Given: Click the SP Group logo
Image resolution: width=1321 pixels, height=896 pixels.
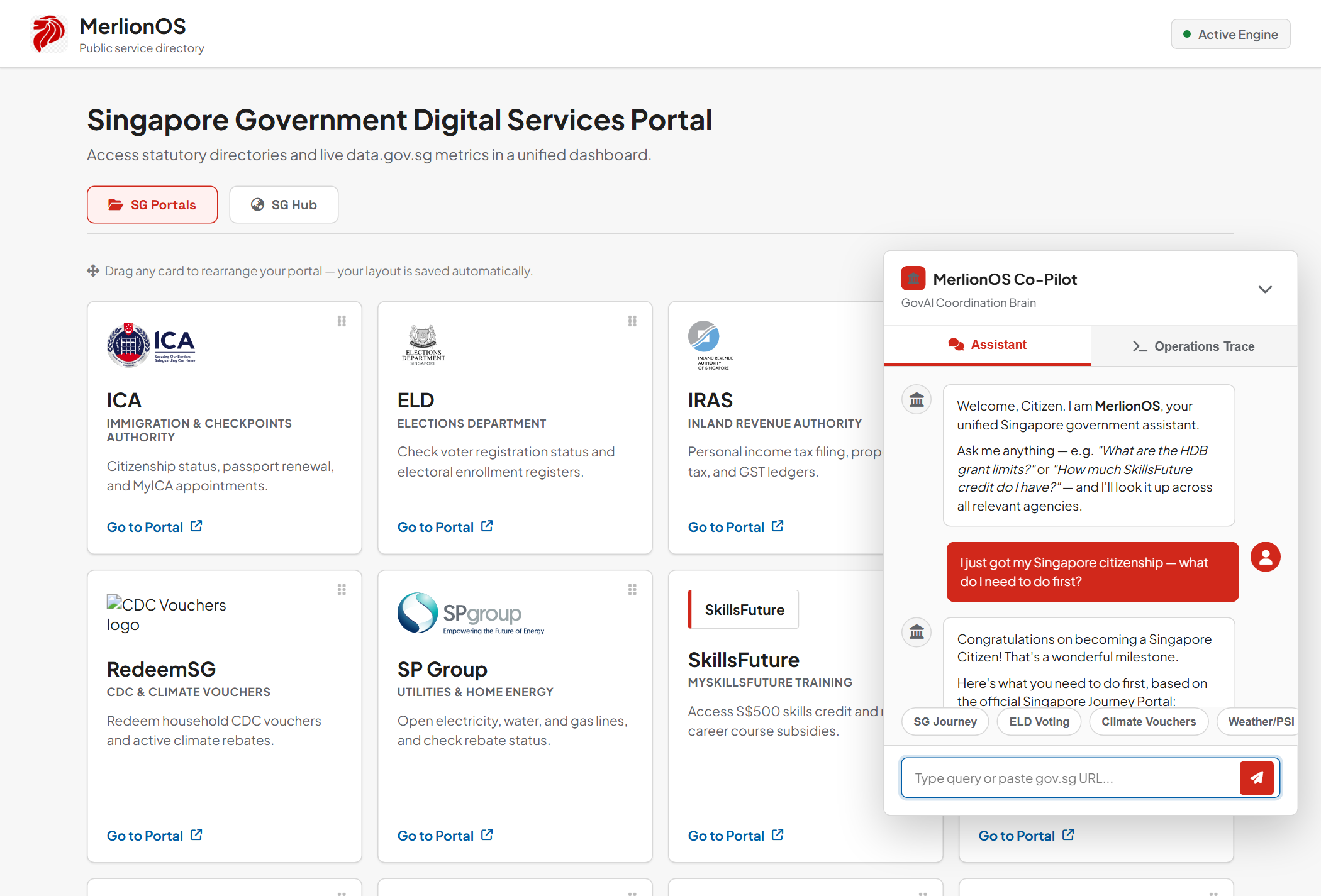Looking at the screenshot, I should pyautogui.click(x=471, y=613).
